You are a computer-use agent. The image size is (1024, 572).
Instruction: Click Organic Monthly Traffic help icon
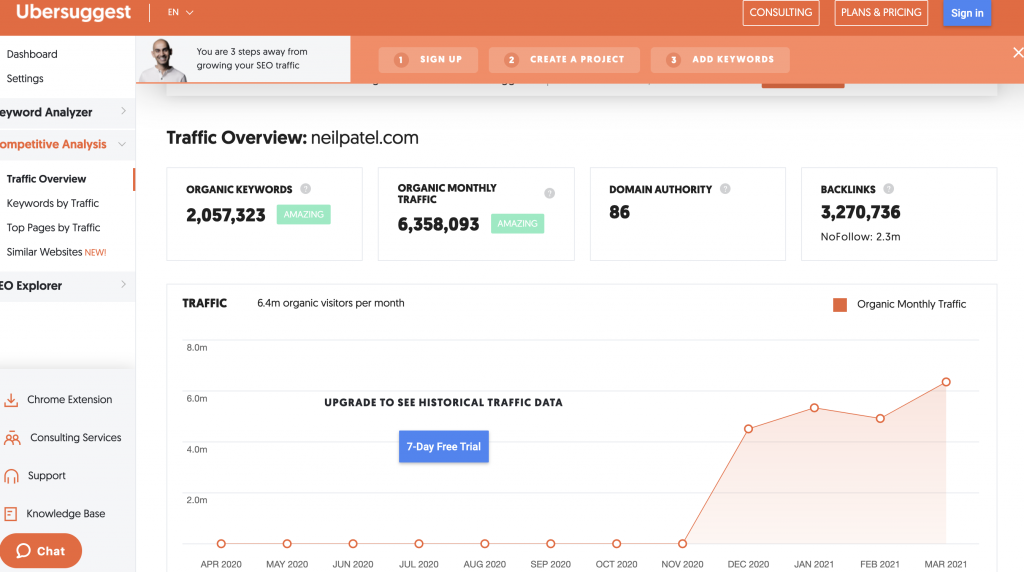click(549, 193)
